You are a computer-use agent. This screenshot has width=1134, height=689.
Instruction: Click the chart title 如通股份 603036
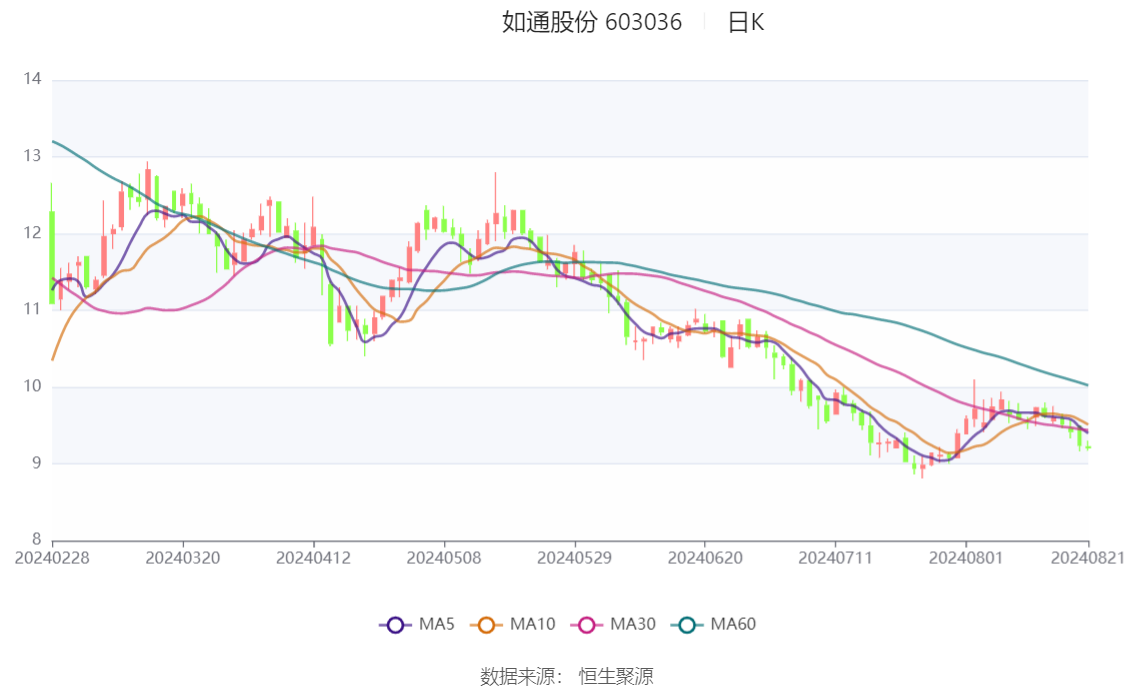coord(592,22)
